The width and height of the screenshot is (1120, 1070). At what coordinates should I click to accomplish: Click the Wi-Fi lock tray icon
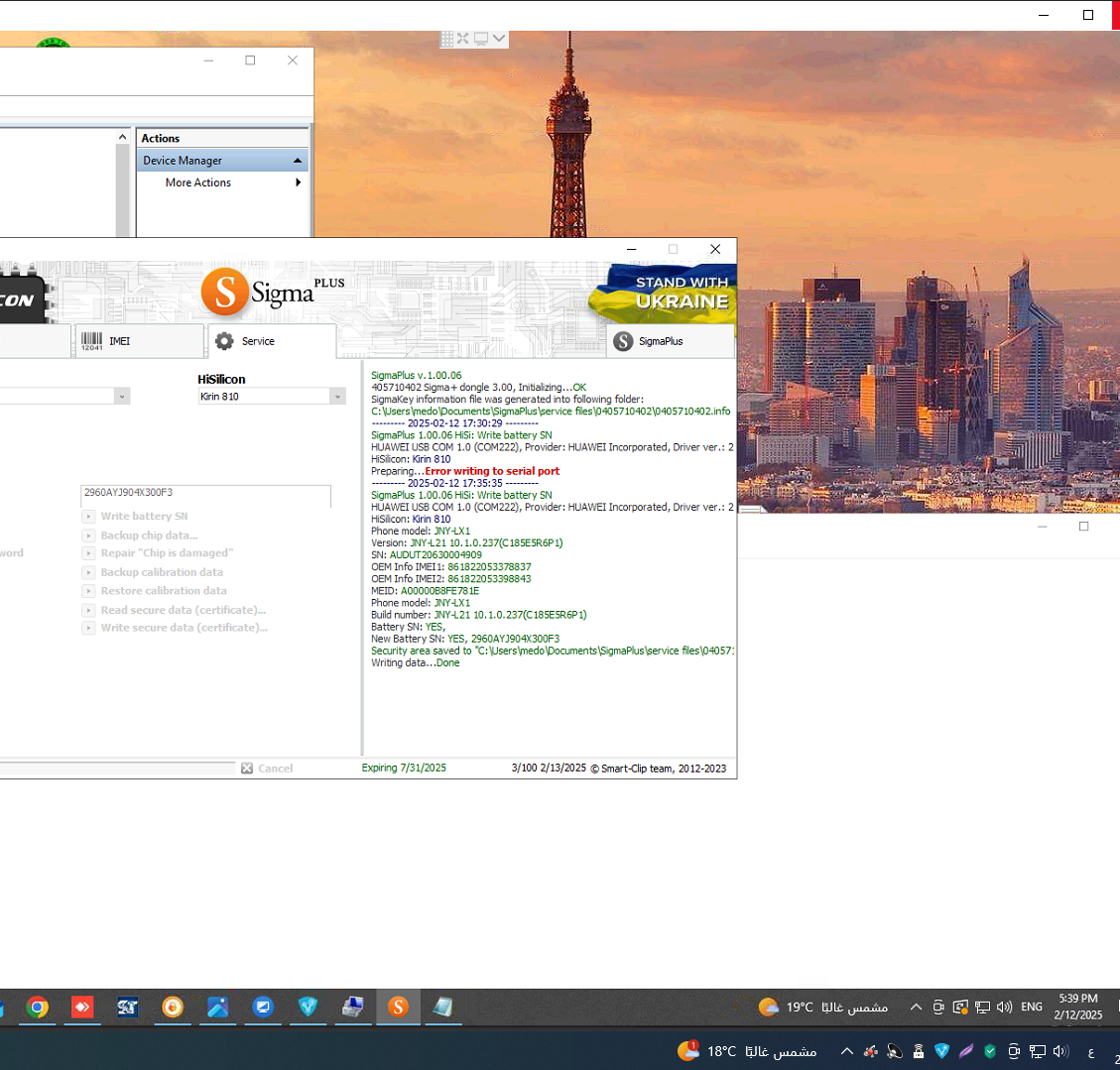click(919, 1051)
